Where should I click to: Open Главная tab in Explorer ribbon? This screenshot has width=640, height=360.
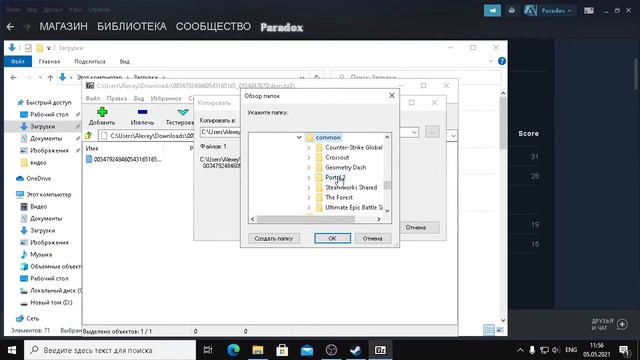point(49,62)
